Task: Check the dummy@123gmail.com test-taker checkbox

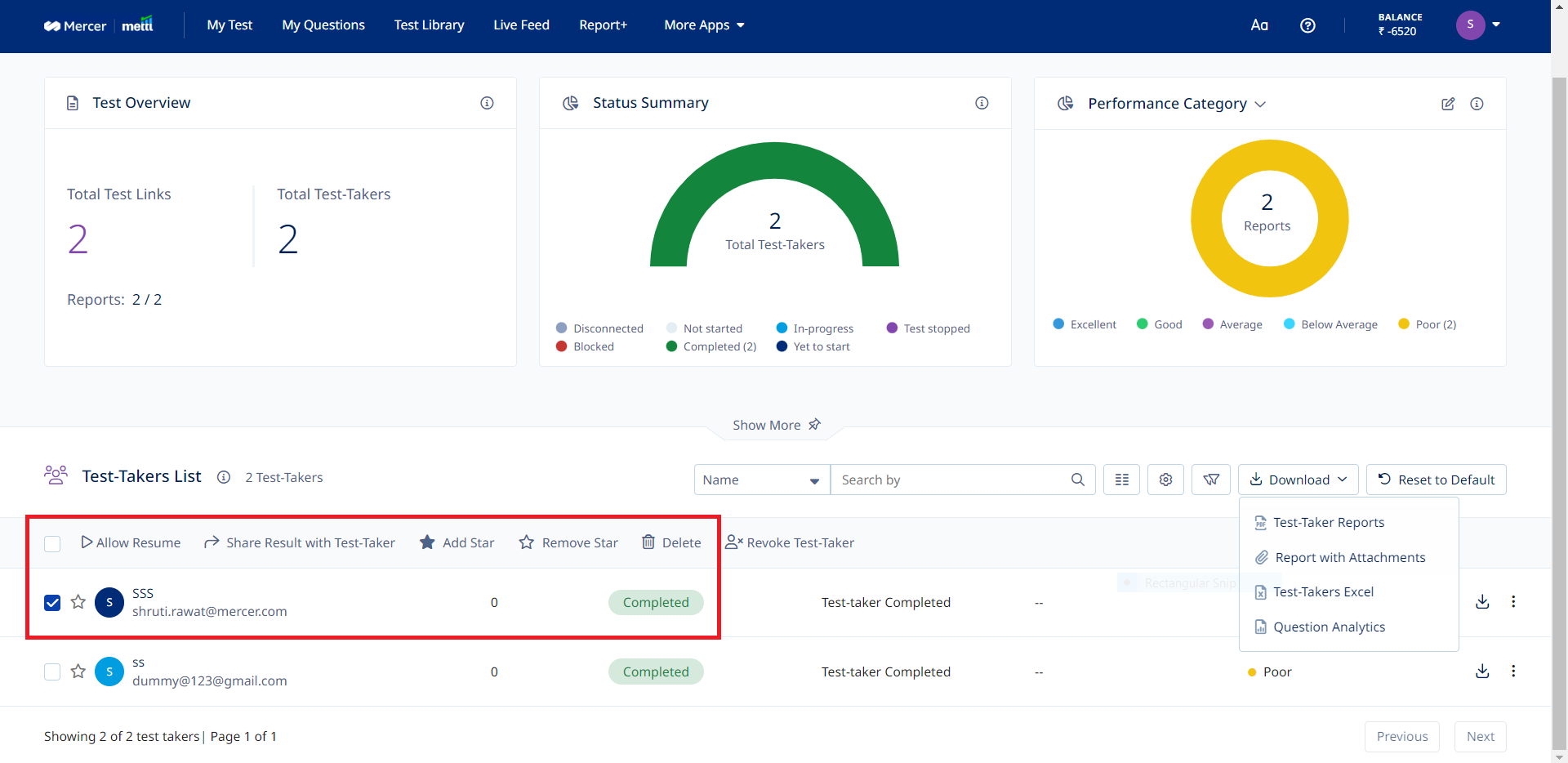Action: tap(52, 672)
